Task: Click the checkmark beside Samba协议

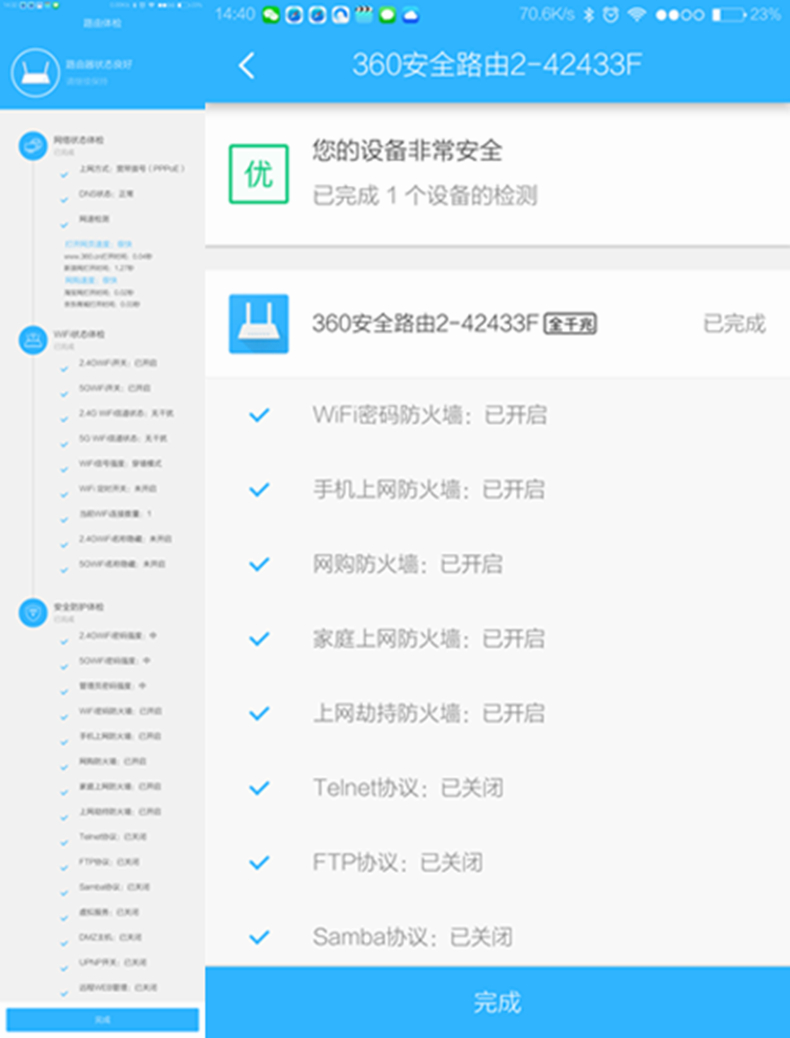Action: (x=259, y=937)
